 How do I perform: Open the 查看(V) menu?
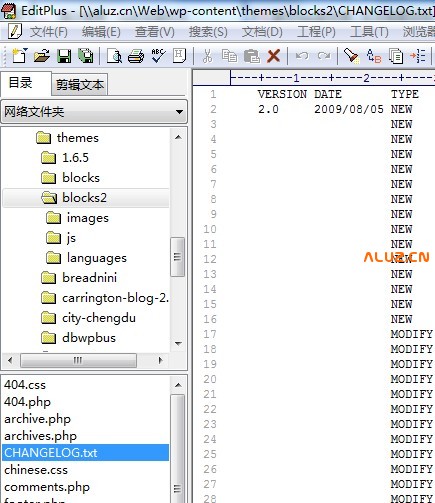point(155,32)
